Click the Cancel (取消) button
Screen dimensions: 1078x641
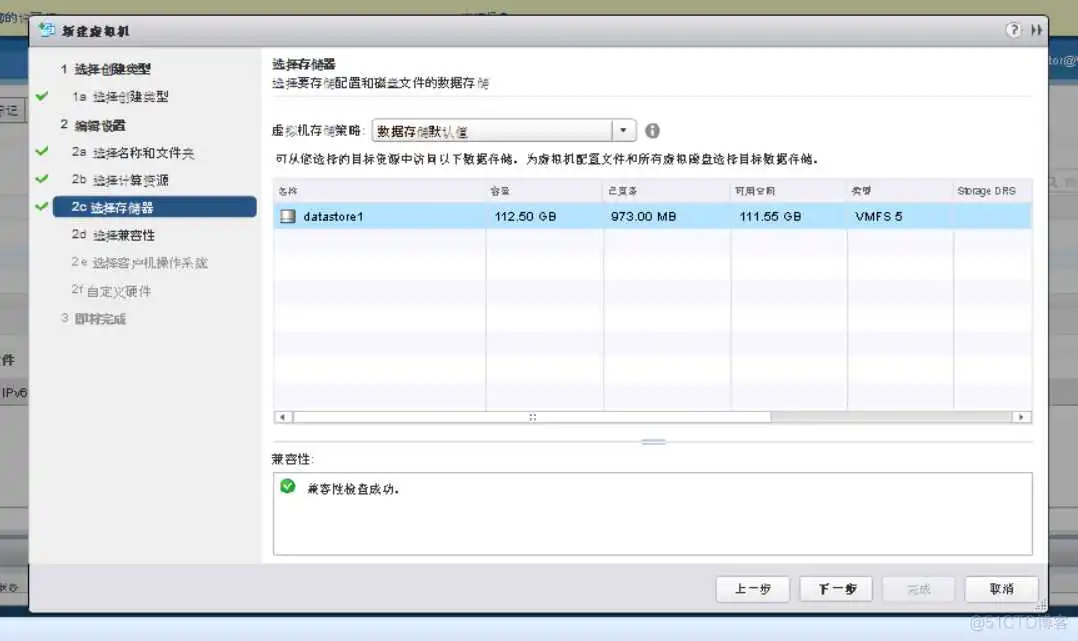coord(1001,589)
